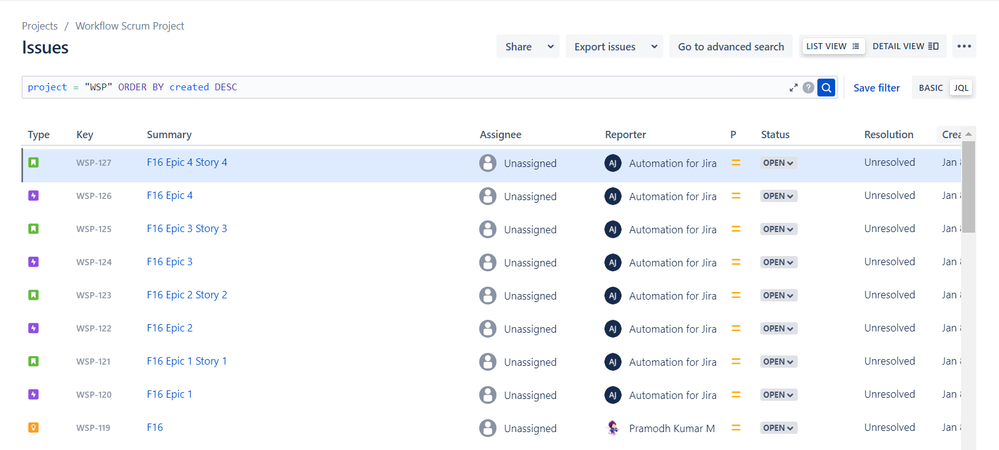Switch to Detail View

[905, 46]
